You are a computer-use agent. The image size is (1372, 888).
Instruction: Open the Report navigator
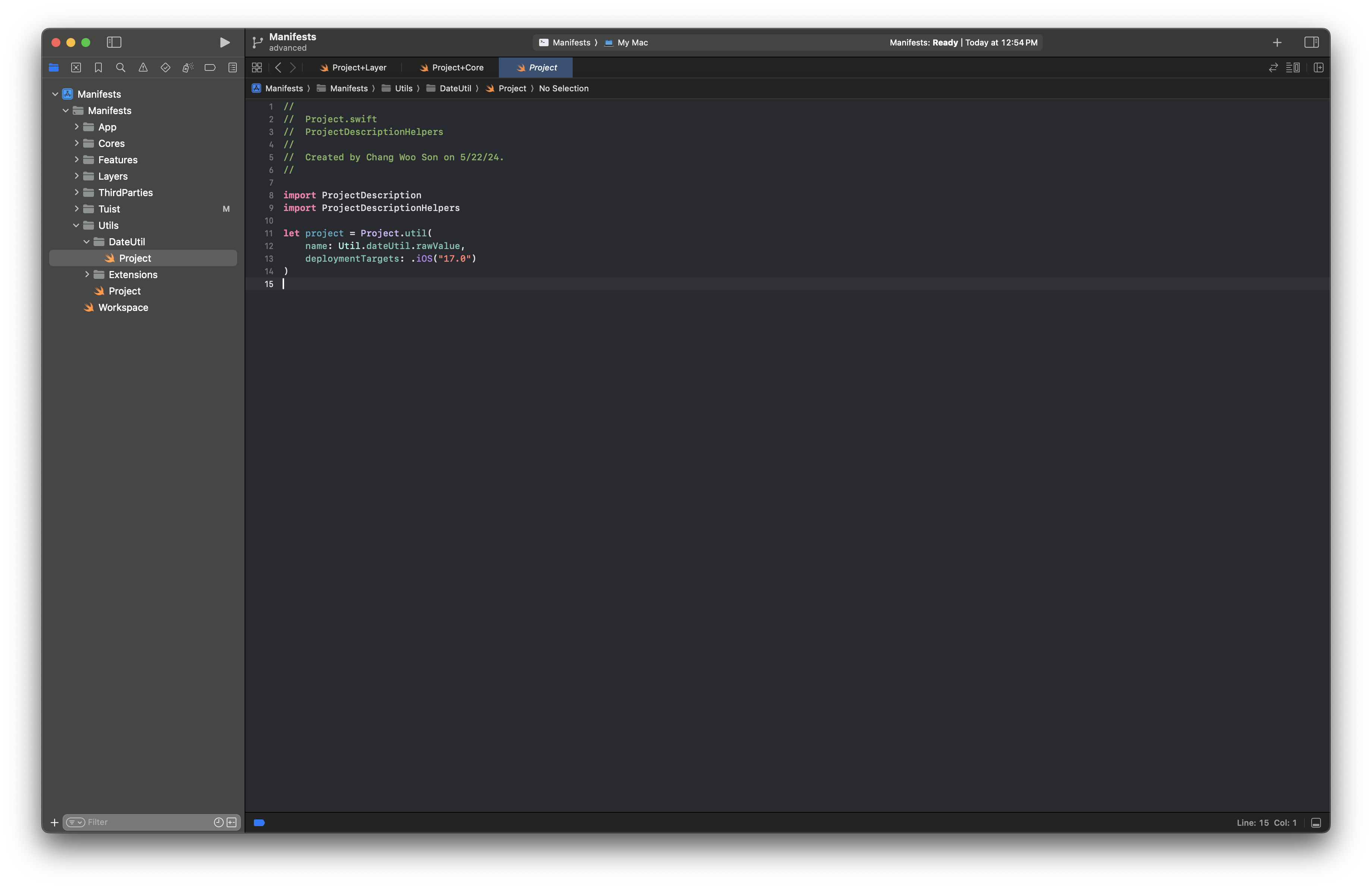coord(232,67)
